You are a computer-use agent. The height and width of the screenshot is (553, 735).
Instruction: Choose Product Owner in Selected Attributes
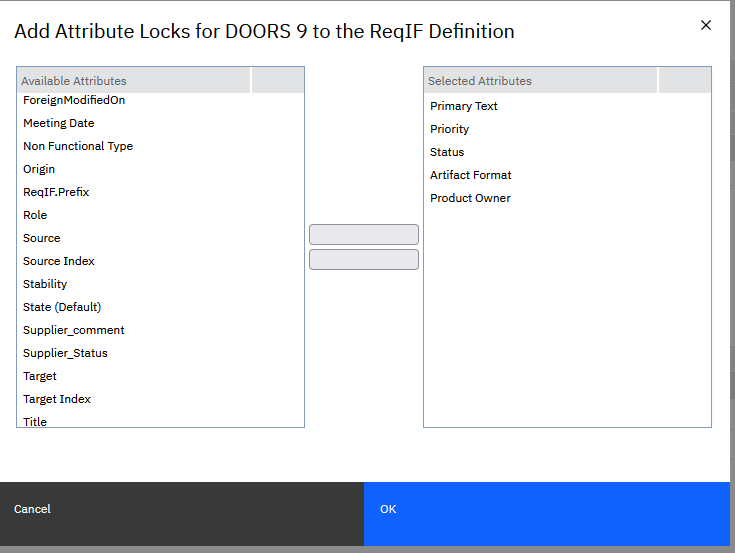[470, 198]
